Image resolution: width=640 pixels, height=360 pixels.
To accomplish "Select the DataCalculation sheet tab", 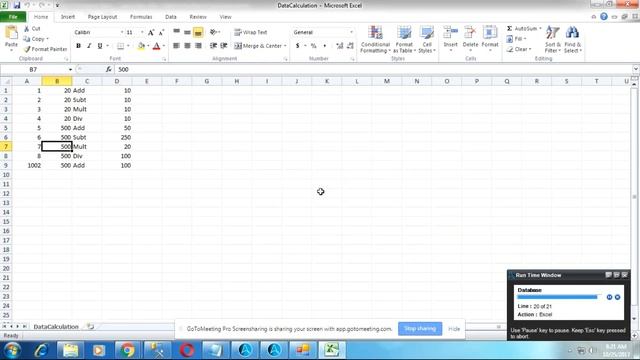I will click(x=56, y=327).
